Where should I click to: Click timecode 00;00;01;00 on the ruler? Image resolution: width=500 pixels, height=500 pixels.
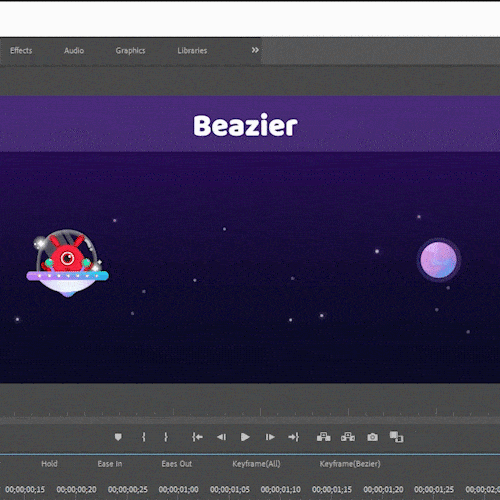tap(179, 489)
